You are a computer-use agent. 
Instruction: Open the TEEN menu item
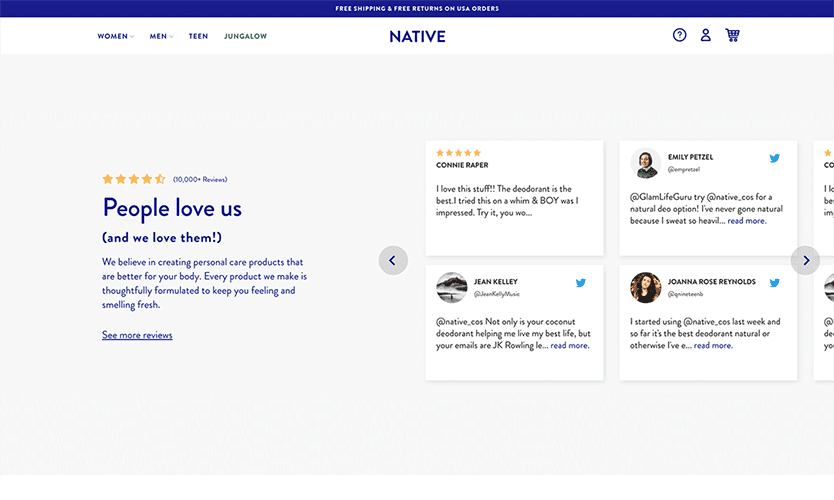[198, 36]
